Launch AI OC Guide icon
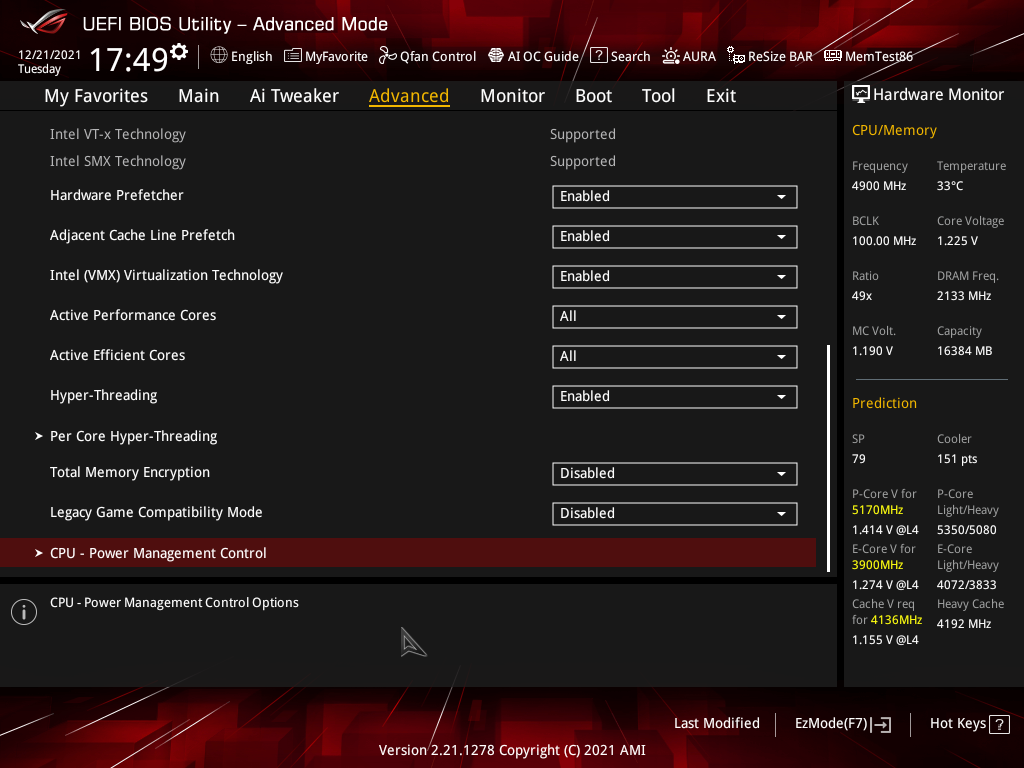This screenshot has height=768, width=1024. pos(496,56)
